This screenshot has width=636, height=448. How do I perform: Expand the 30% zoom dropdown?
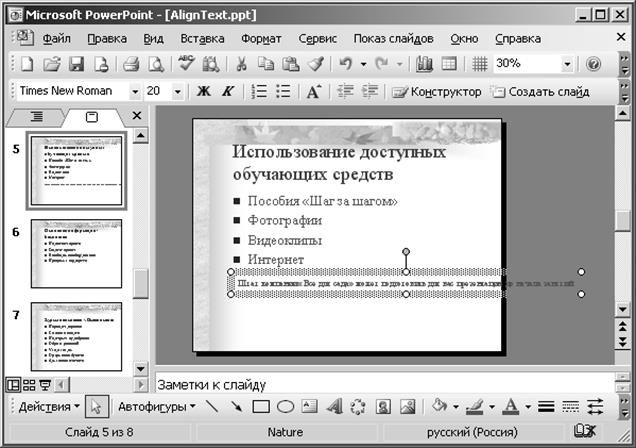567,64
